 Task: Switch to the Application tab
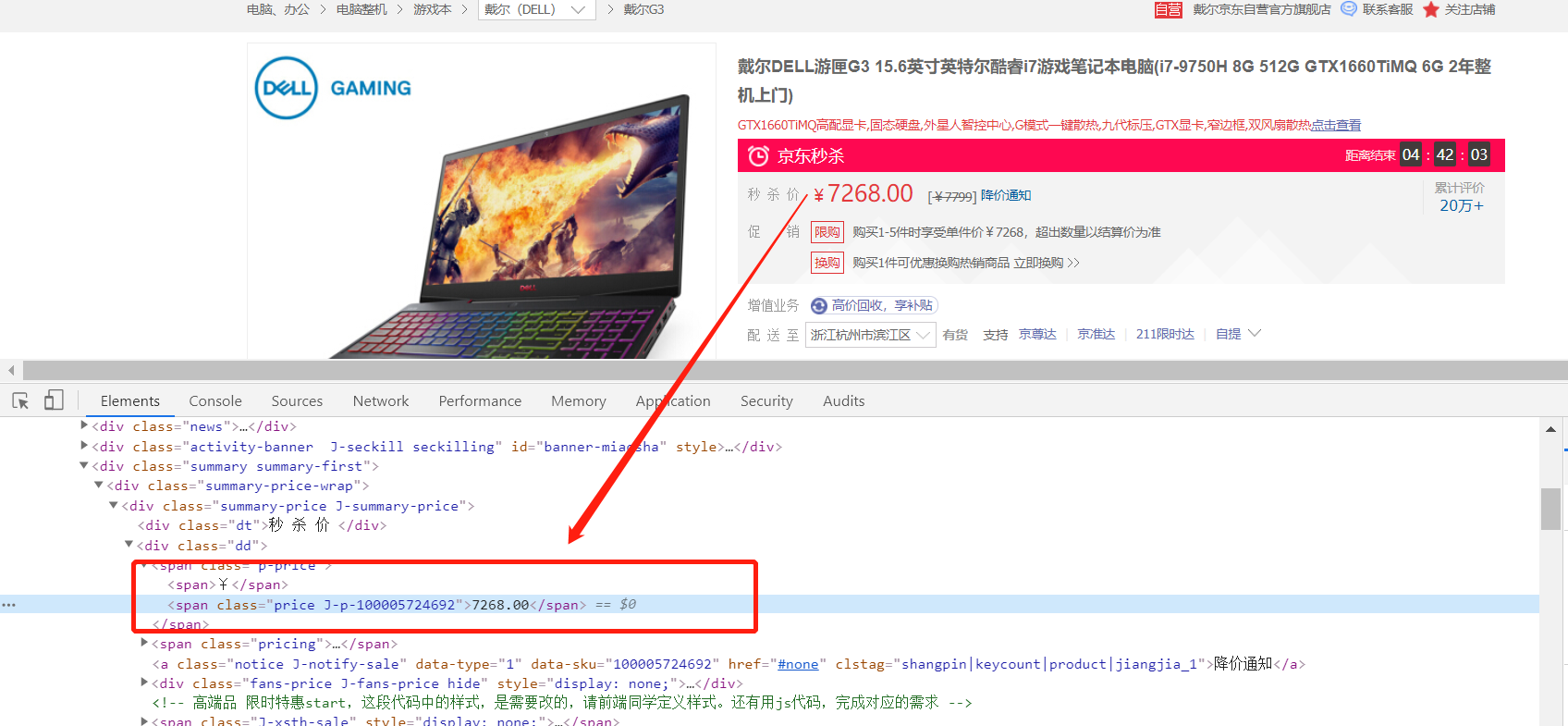coord(673,400)
